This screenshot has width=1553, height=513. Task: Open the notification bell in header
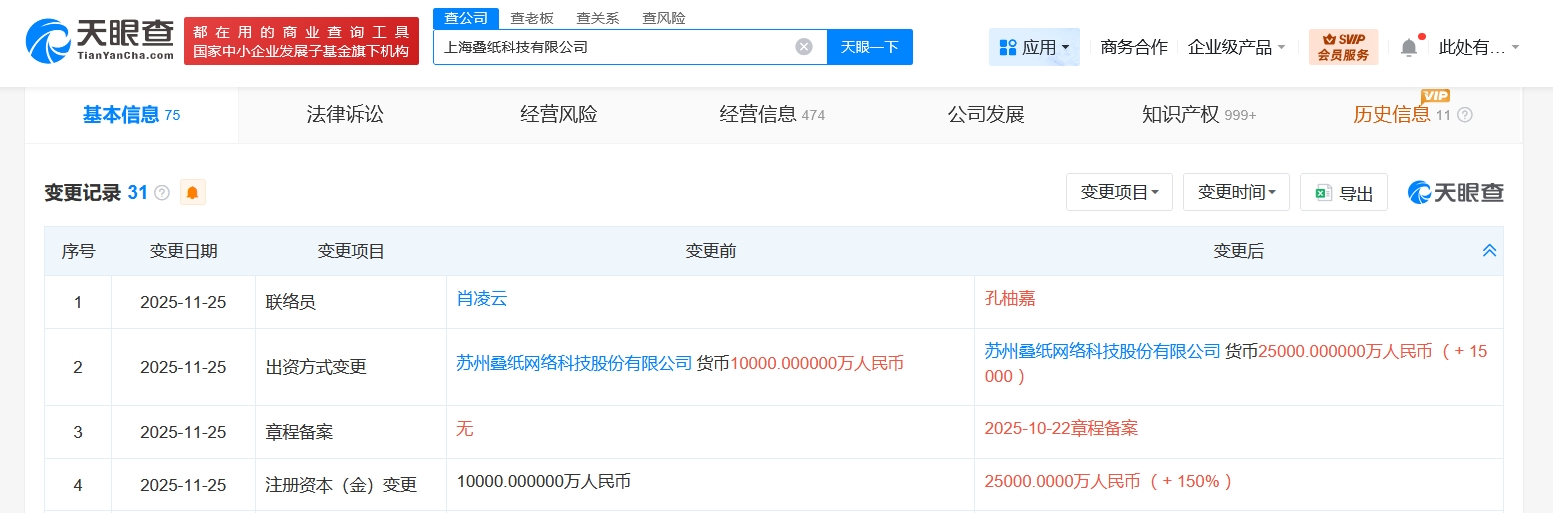pyautogui.click(x=1409, y=47)
